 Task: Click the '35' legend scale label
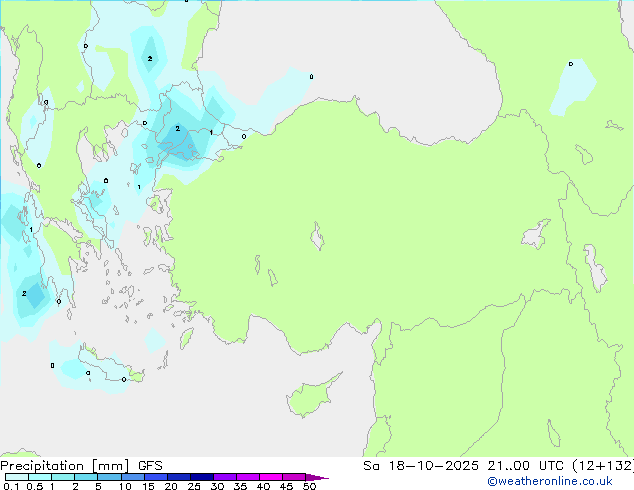240,486
